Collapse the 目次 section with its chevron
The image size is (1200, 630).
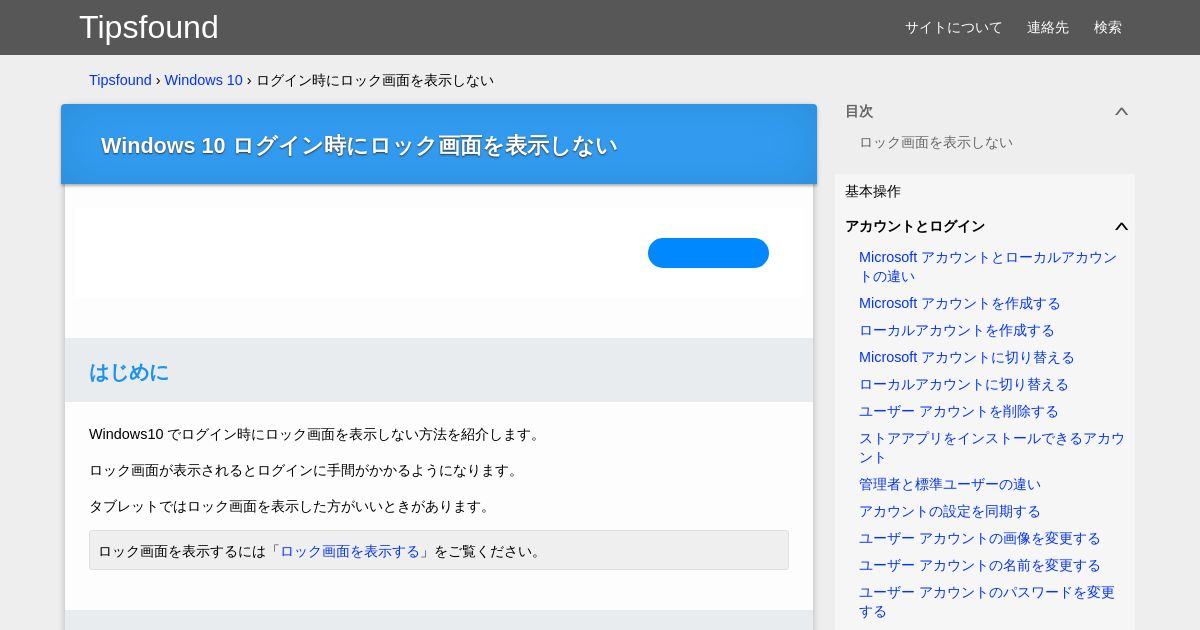pyautogui.click(x=1121, y=111)
